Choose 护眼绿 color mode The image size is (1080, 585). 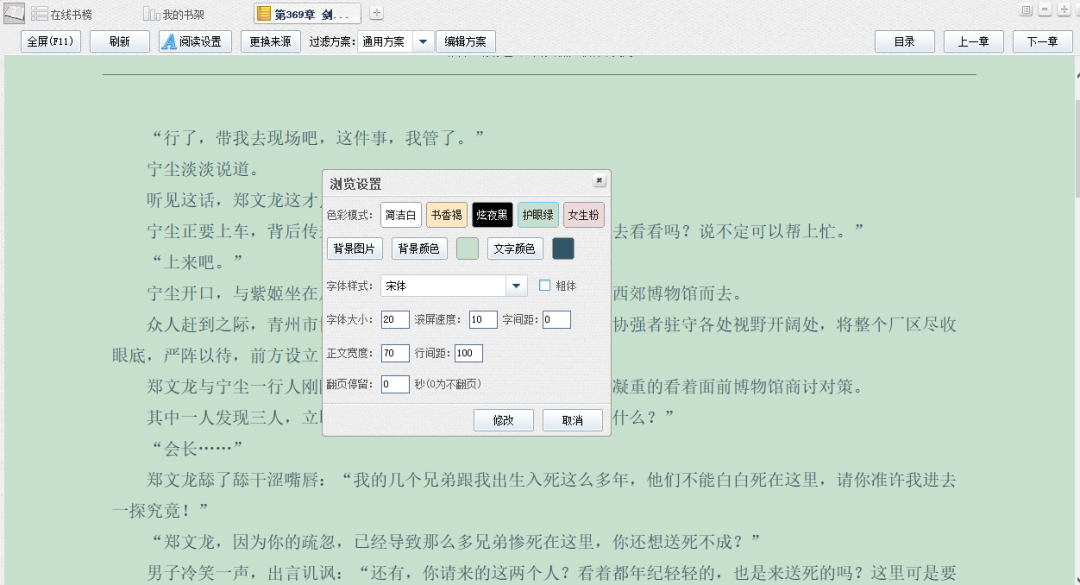[538, 215]
